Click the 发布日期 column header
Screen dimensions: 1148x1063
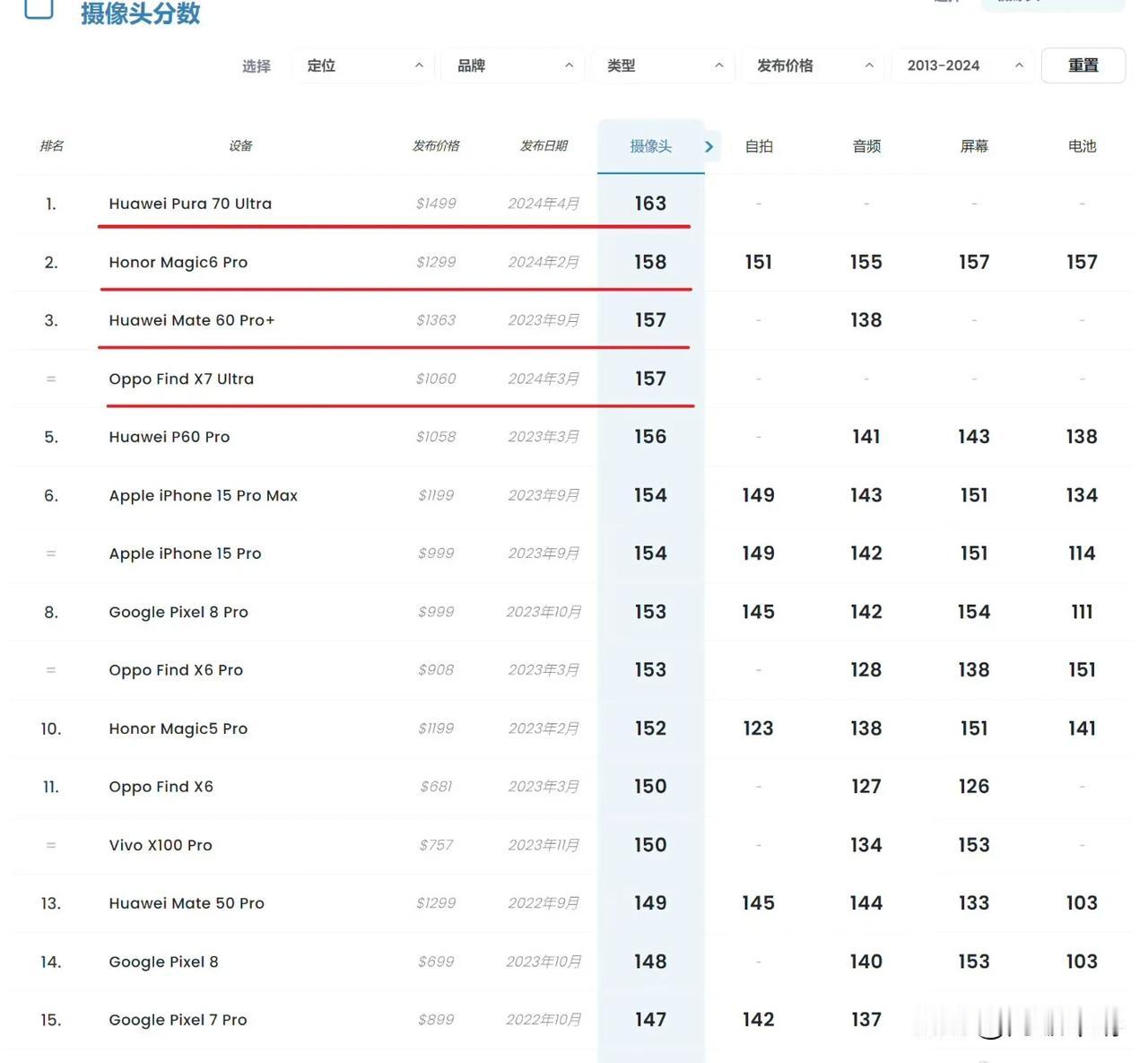[x=544, y=145]
